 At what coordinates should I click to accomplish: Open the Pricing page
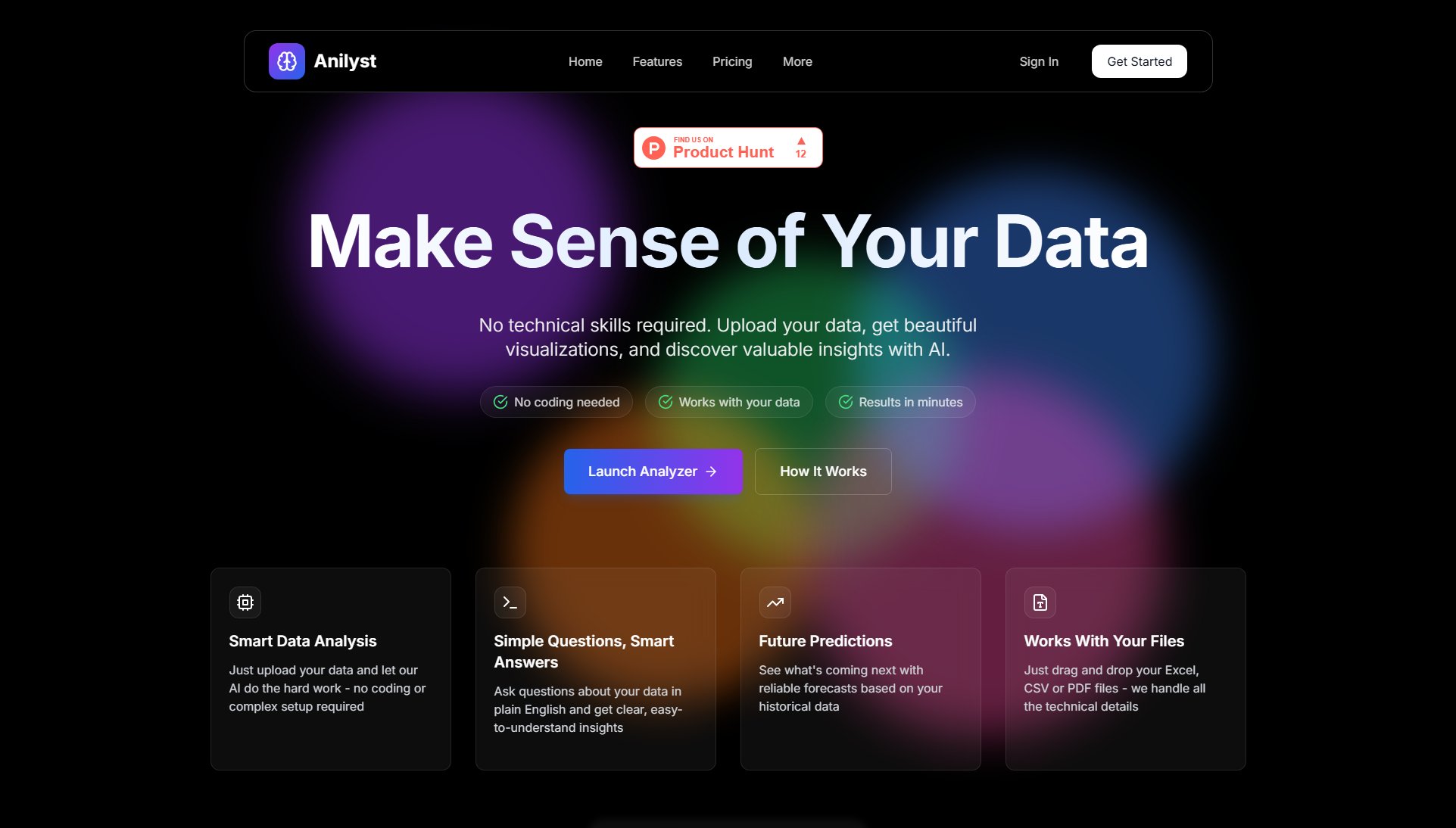[731, 61]
